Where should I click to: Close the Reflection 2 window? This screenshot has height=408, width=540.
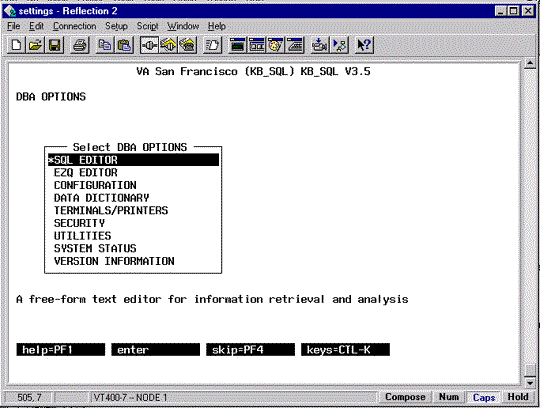[x=527, y=11]
